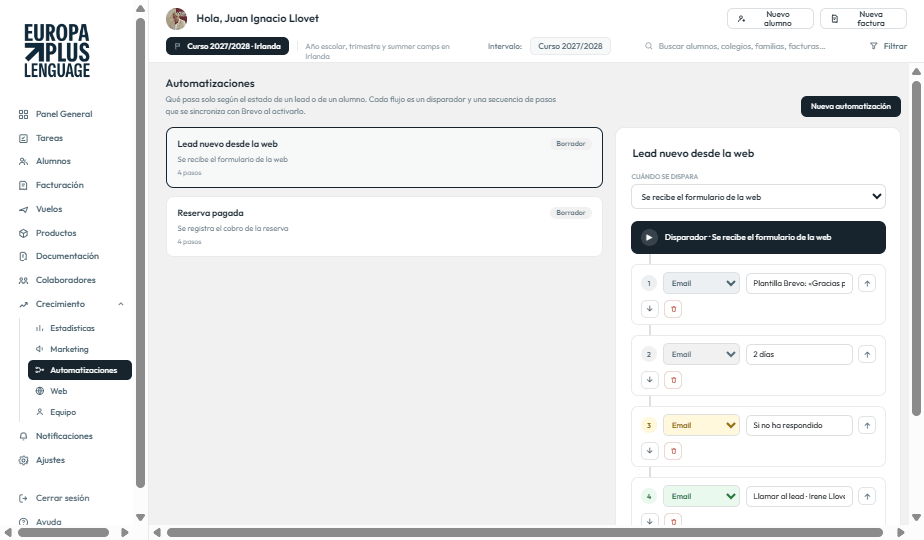This screenshot has width=924, height=540.
Task: Click the Europa Plus Lenguage logo
Action: pos(57,51)
